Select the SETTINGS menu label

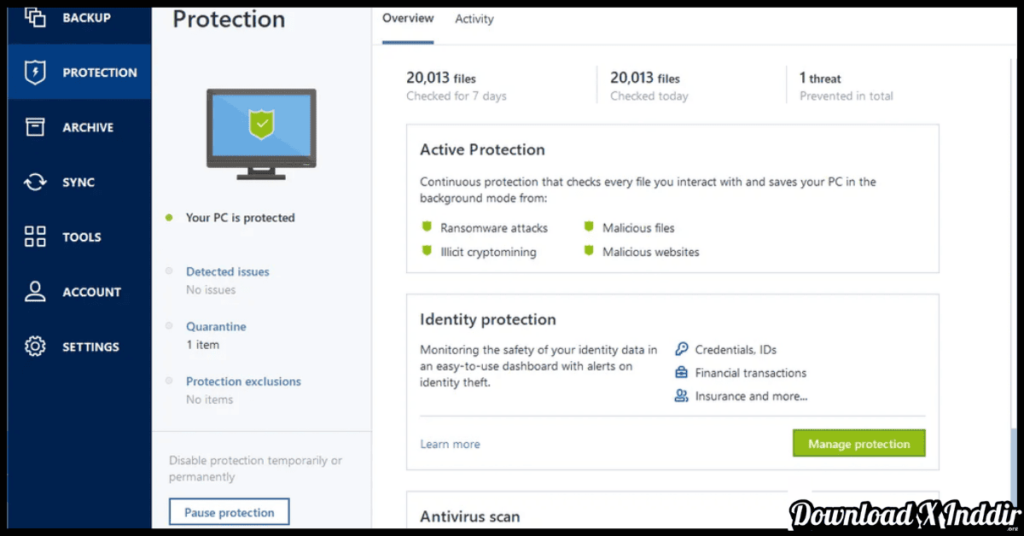point(91,347)
